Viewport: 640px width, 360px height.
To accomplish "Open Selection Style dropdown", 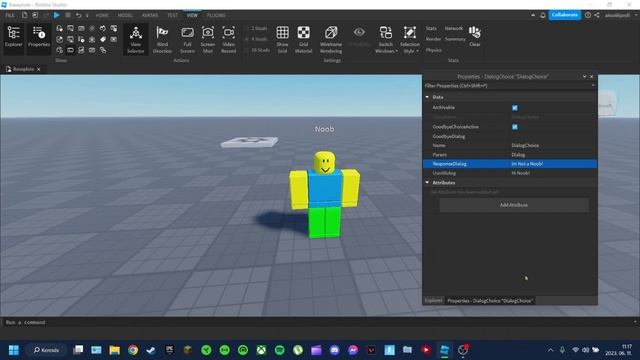I will pos(409,39).
